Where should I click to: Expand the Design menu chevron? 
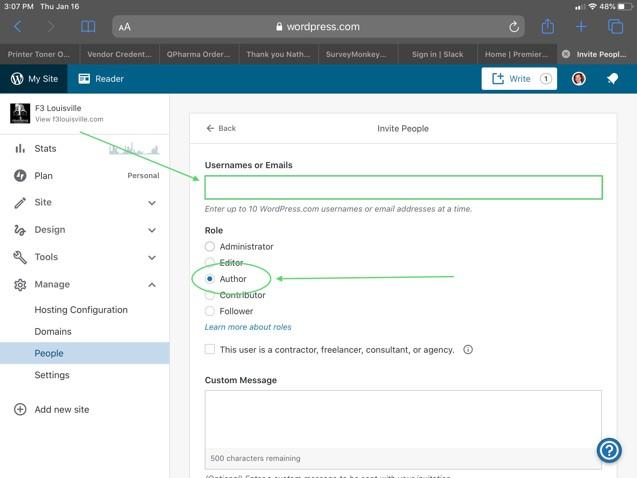click(x=152, y=230)
